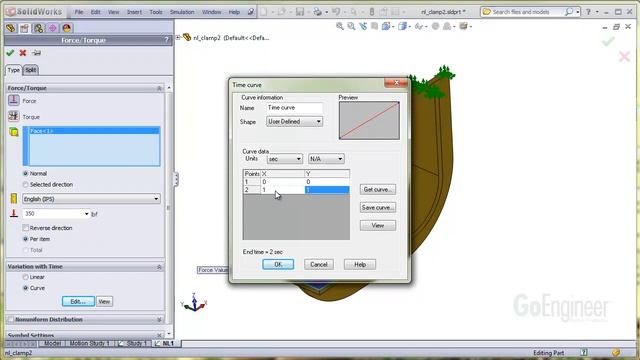Accept Force/Torque with green checkmark

tap(10, 53)
